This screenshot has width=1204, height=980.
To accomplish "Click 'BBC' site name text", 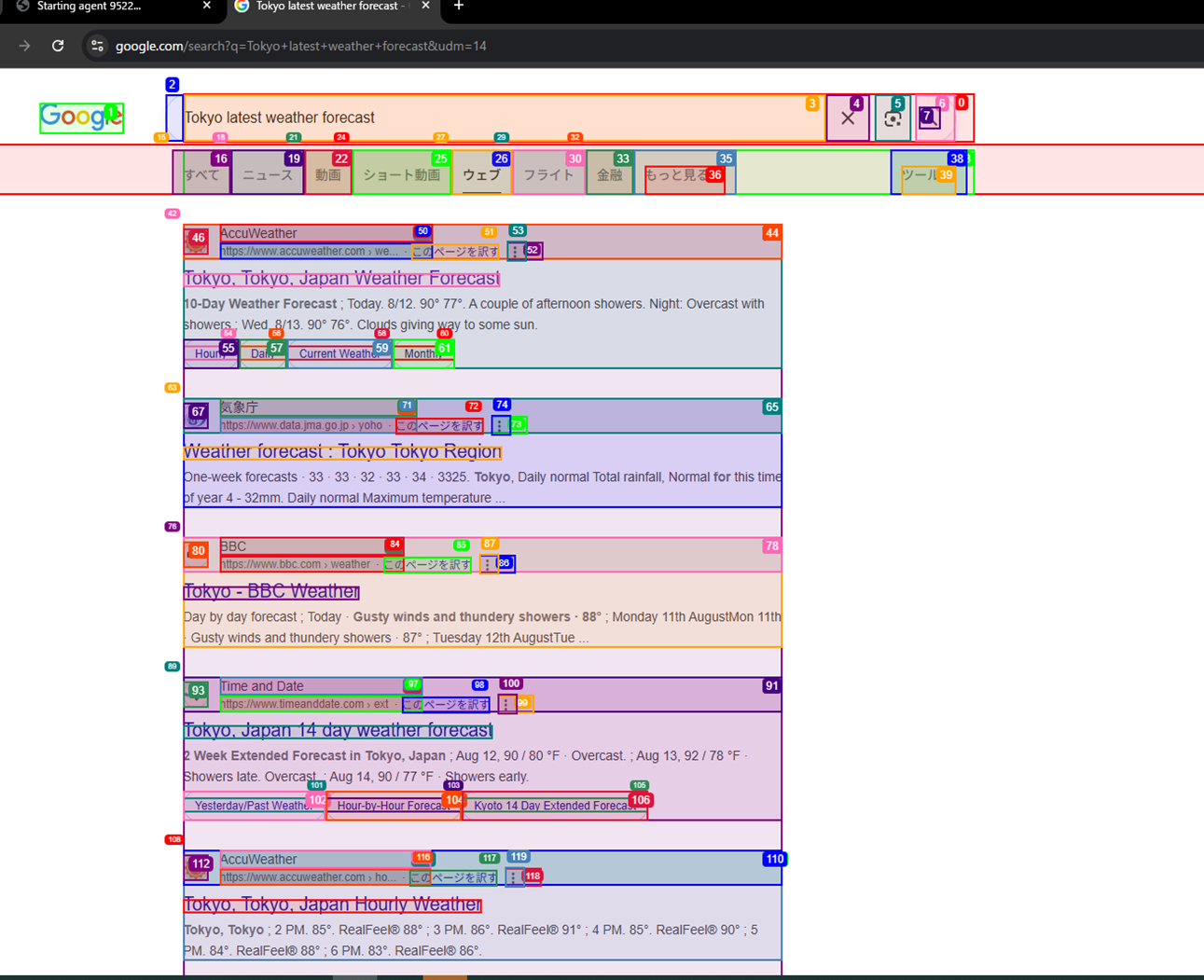I will (233, 546).
